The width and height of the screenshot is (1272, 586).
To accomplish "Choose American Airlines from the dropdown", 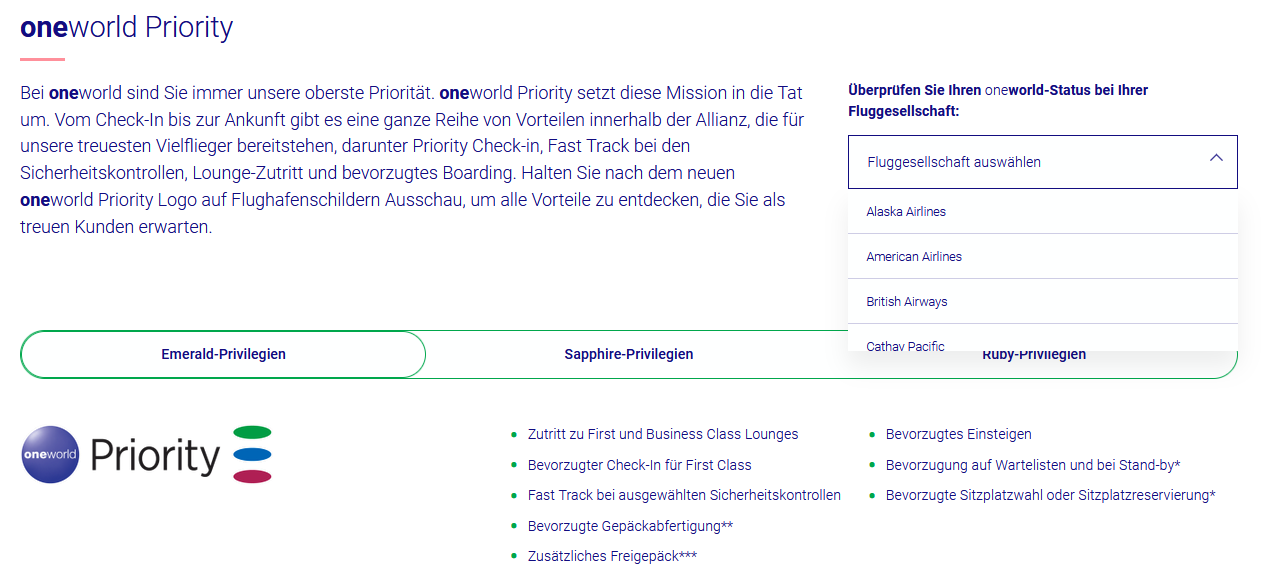I will pyautogui.click(x=914, y=256).
